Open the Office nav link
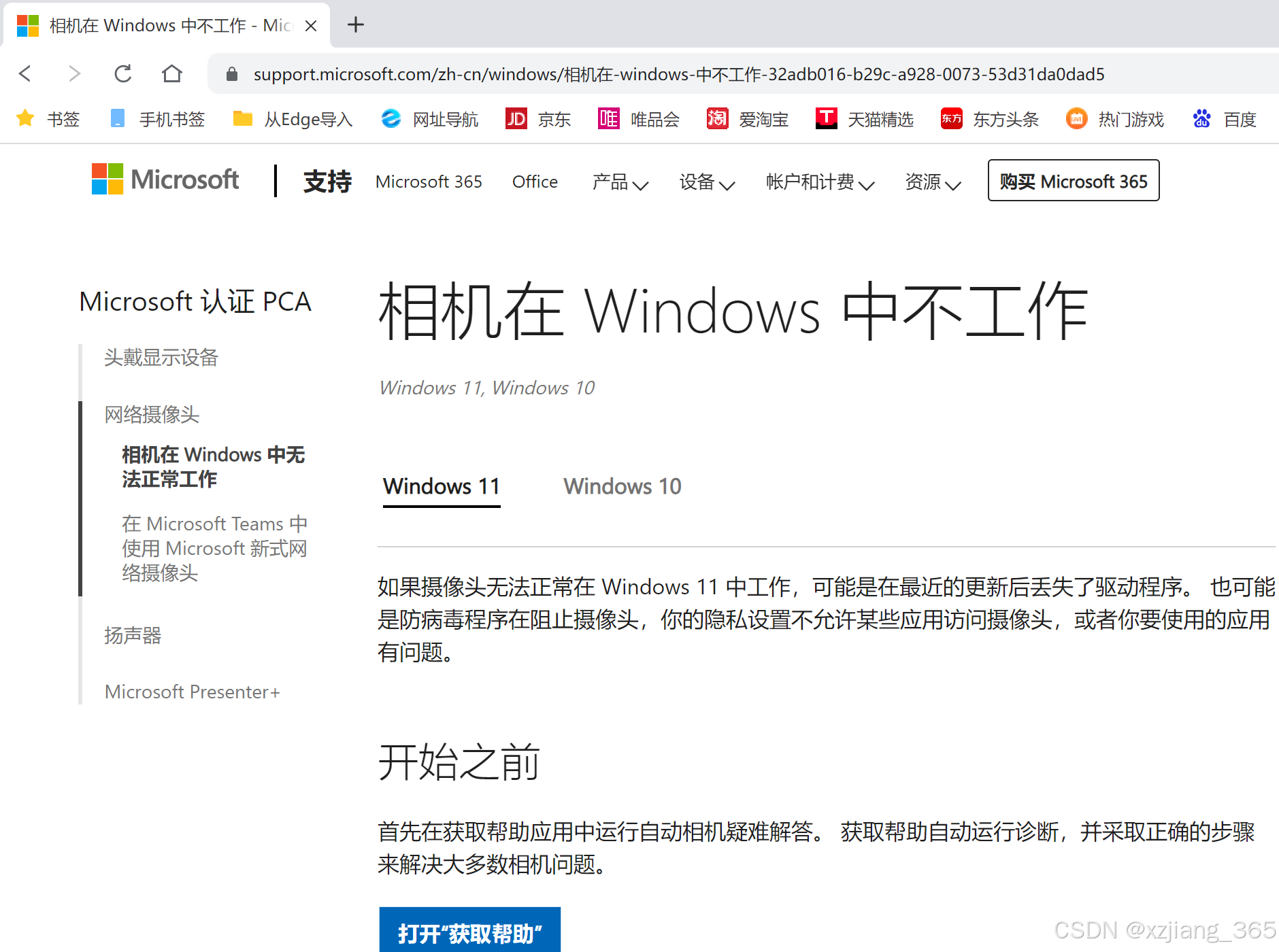 pos(535,182)
